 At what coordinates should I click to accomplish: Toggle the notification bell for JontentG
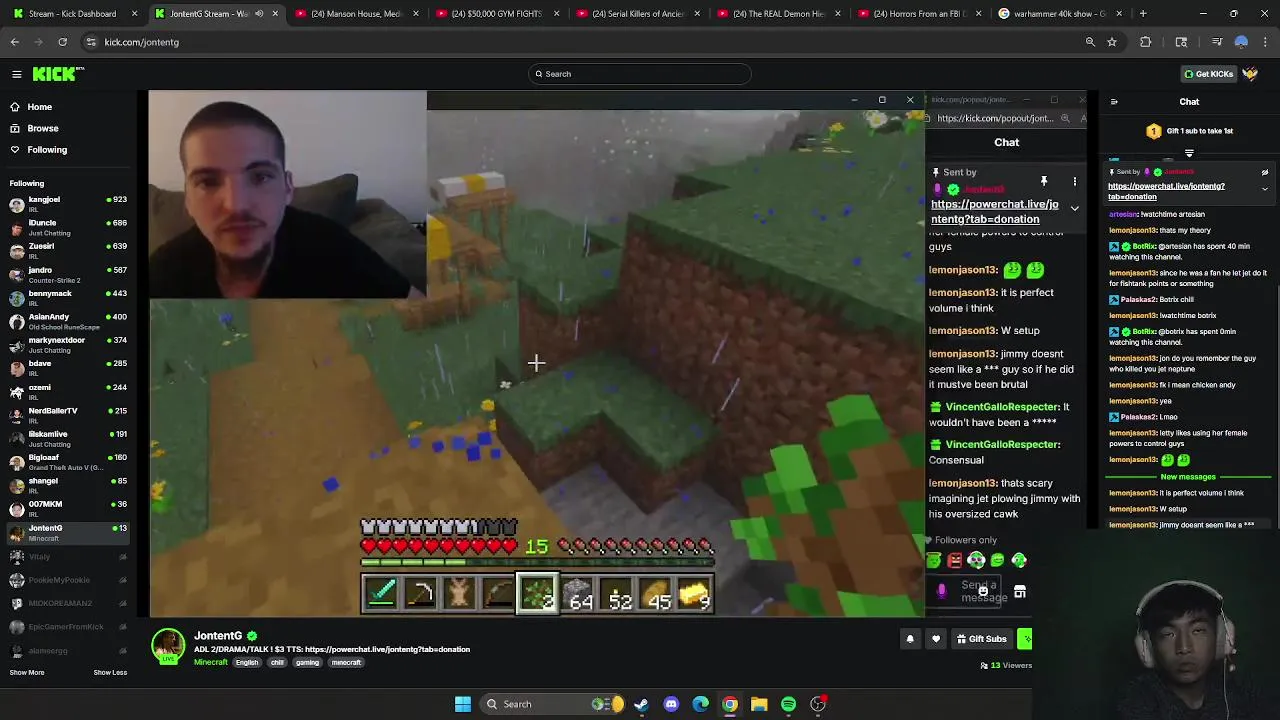(910, 639)
